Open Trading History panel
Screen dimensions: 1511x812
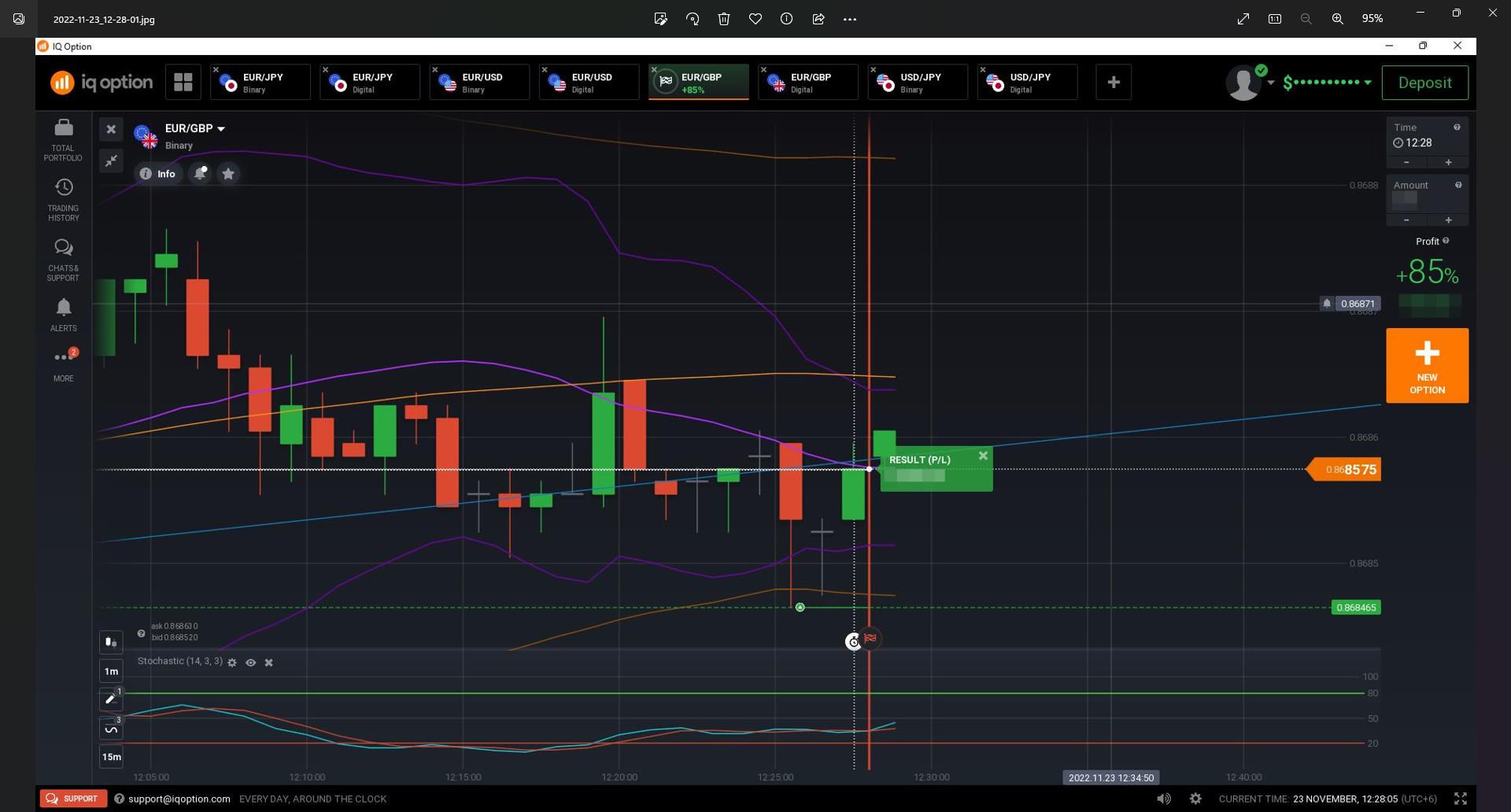[x=63, y=200]
